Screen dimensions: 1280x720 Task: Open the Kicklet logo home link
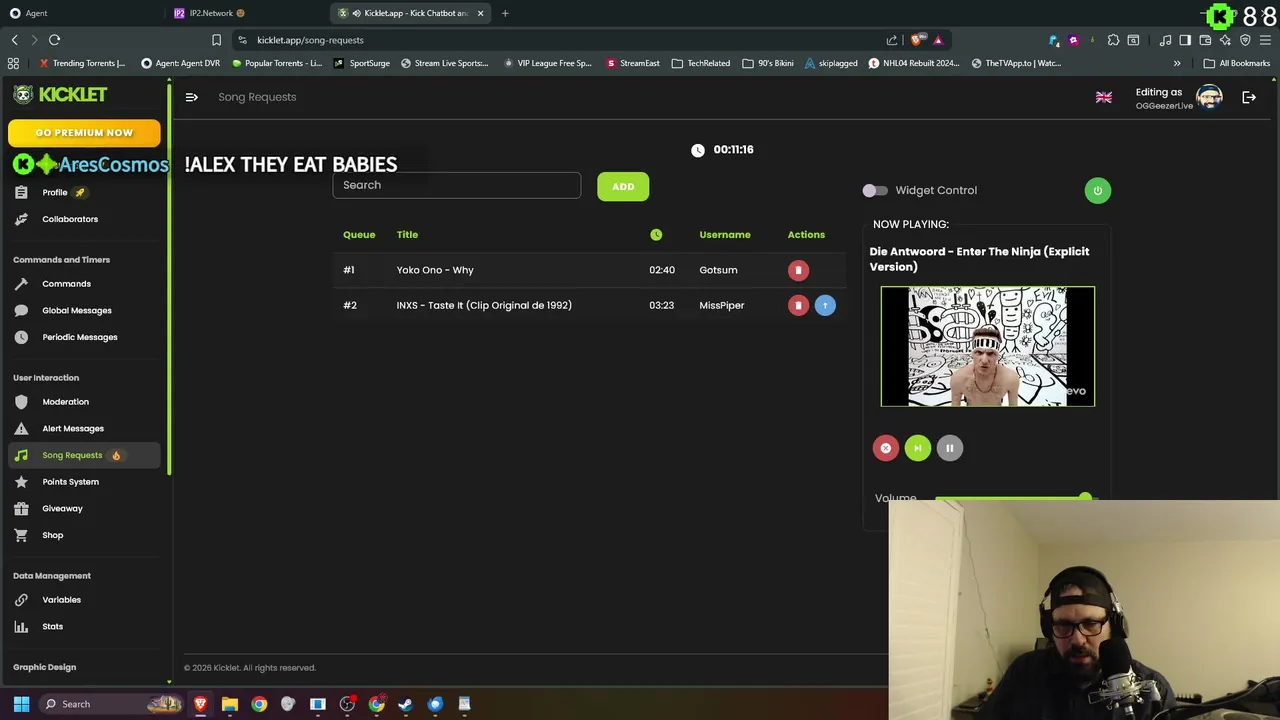tap(60, 94)
